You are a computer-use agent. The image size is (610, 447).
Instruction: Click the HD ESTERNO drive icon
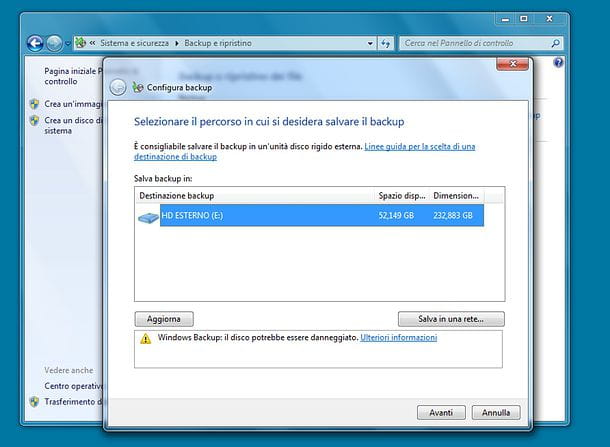tap(147, 213)
